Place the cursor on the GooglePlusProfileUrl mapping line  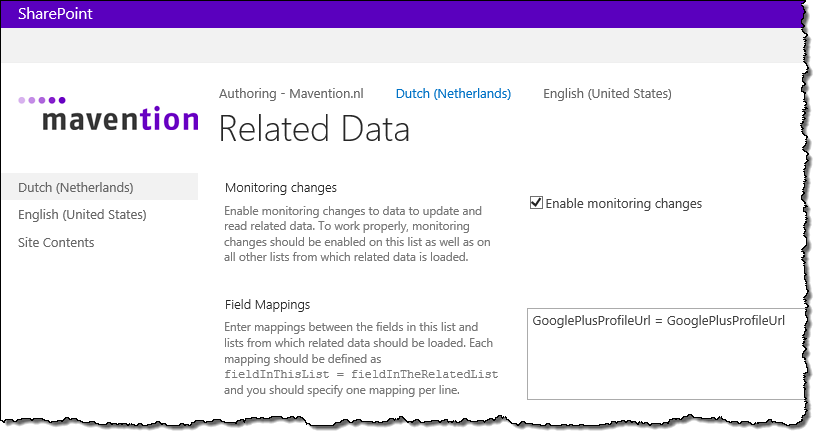[658, 321]
